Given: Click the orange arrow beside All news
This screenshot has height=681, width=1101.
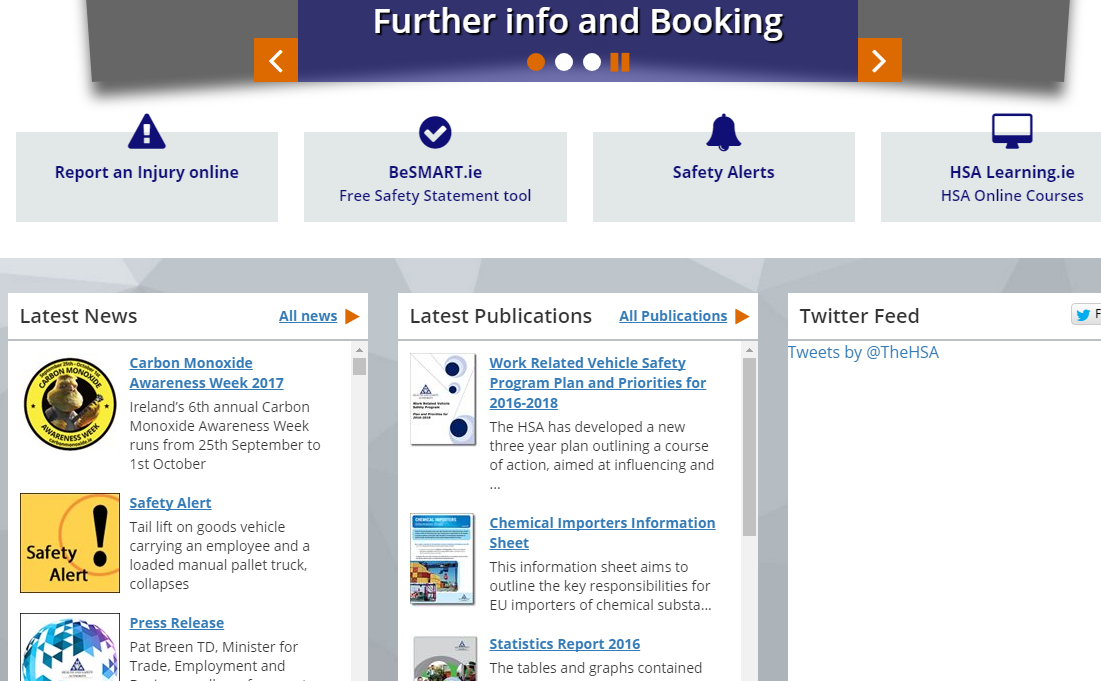Looking at the screenshot, I should (352, 317).
